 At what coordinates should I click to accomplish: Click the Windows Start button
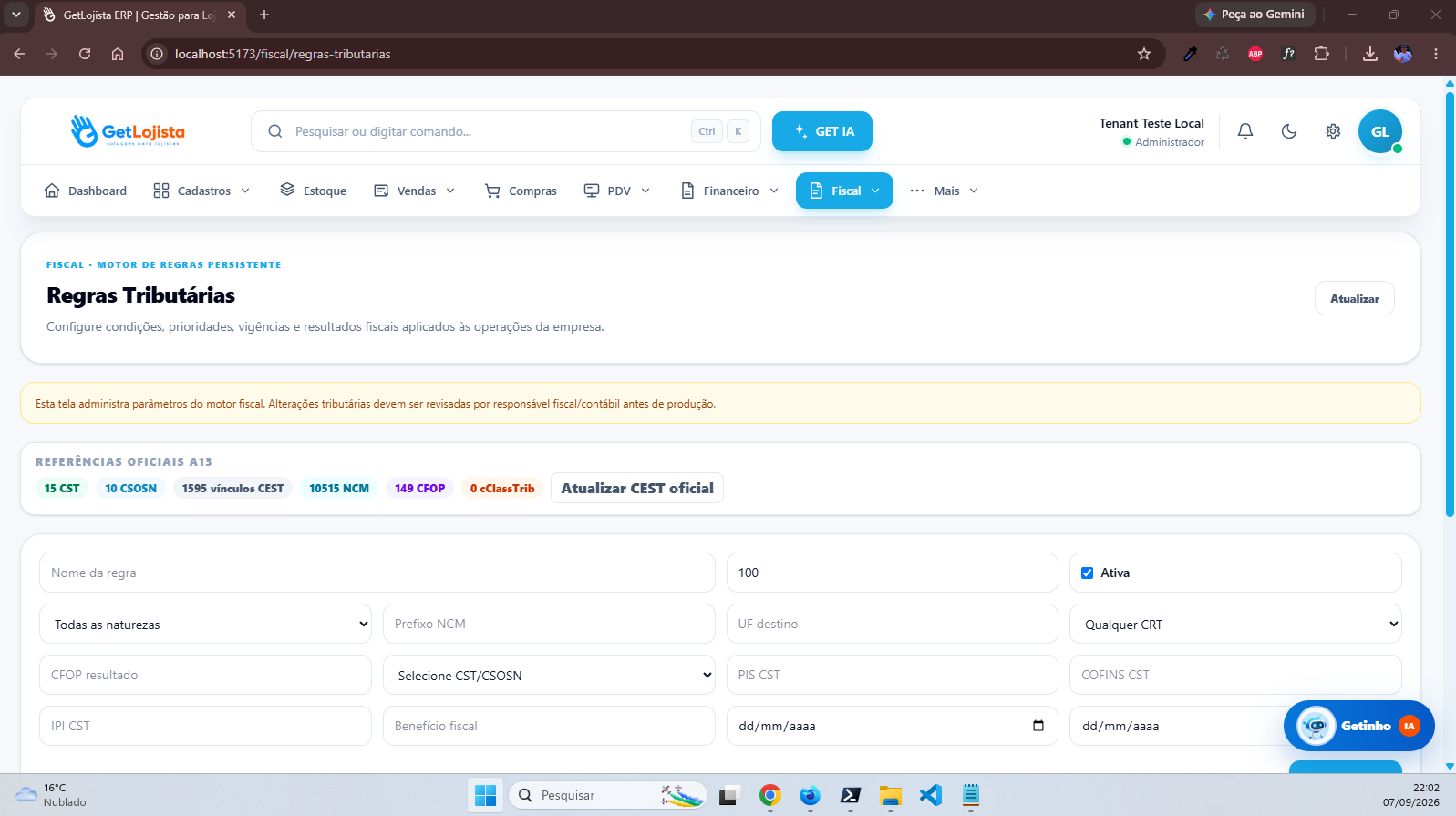pos(485,795)
